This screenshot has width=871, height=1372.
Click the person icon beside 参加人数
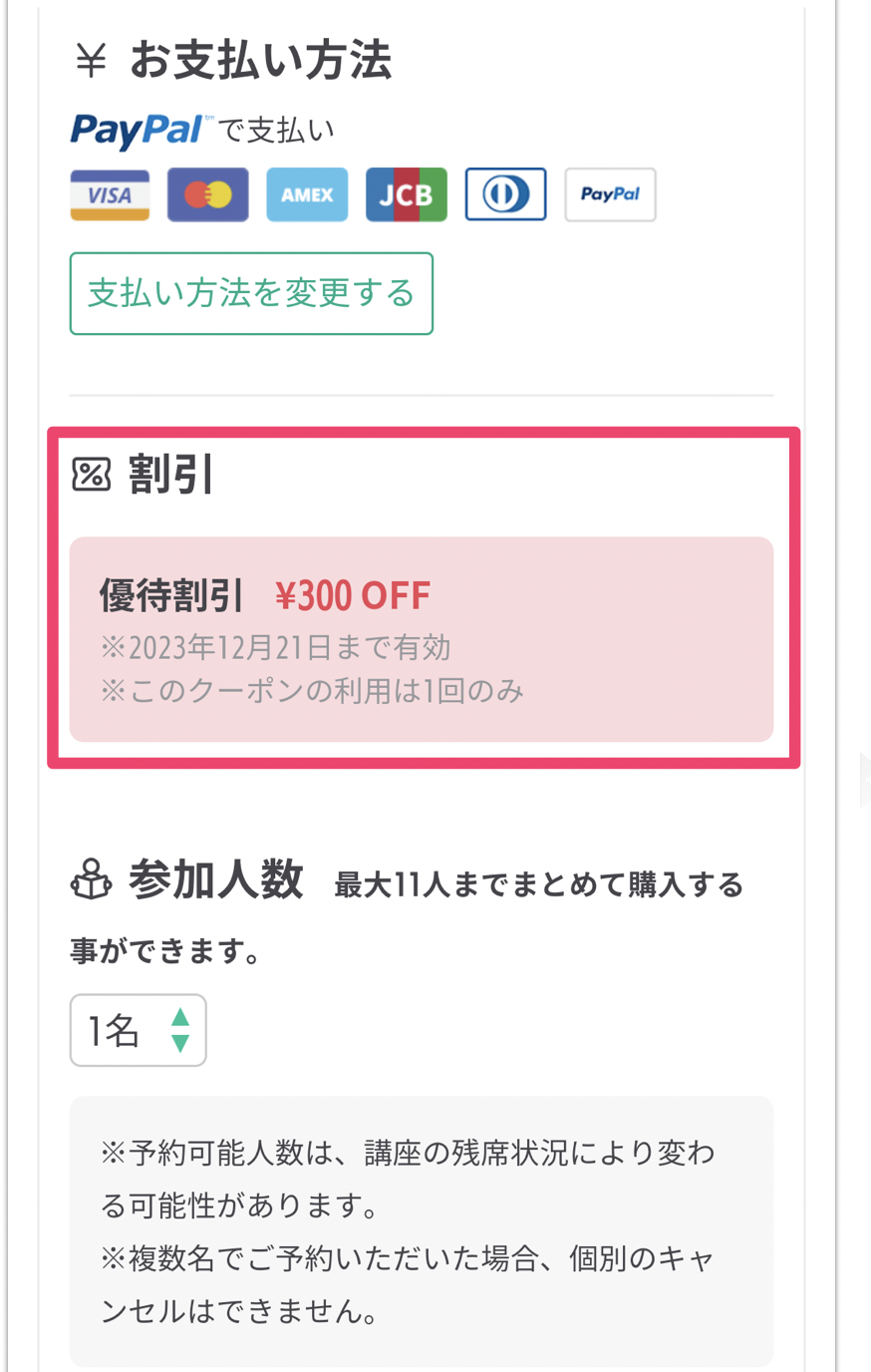tap(92, 880)
